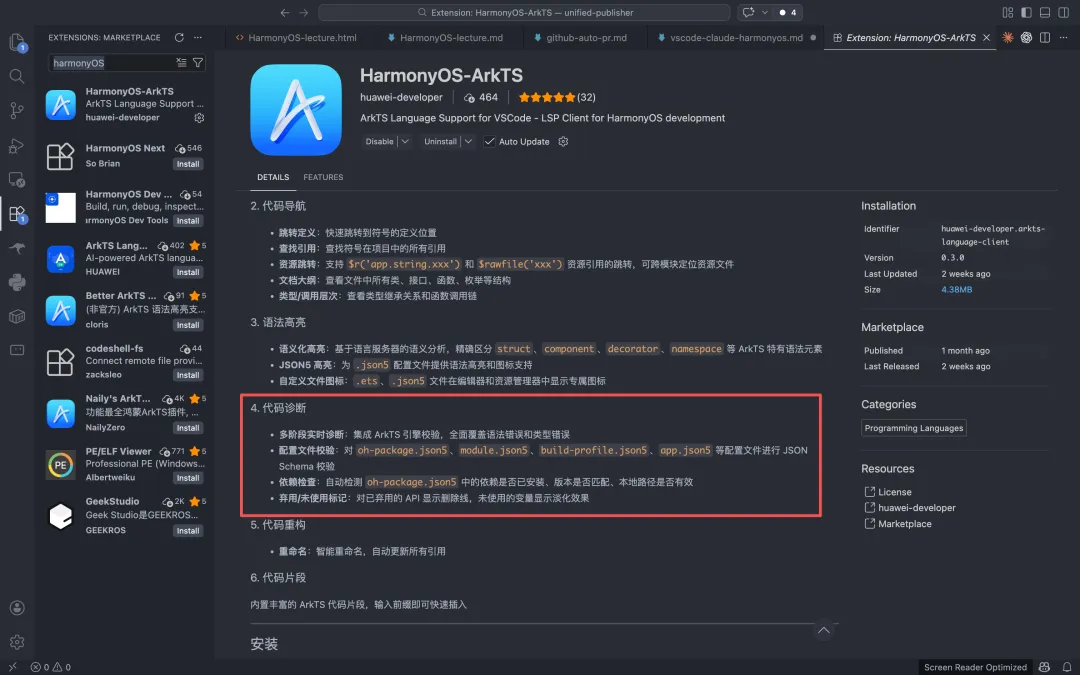Open the HarmonyOS-lecture.md editor tab
This screenshot has width=1080, height=675.
[x=445, y=37]
